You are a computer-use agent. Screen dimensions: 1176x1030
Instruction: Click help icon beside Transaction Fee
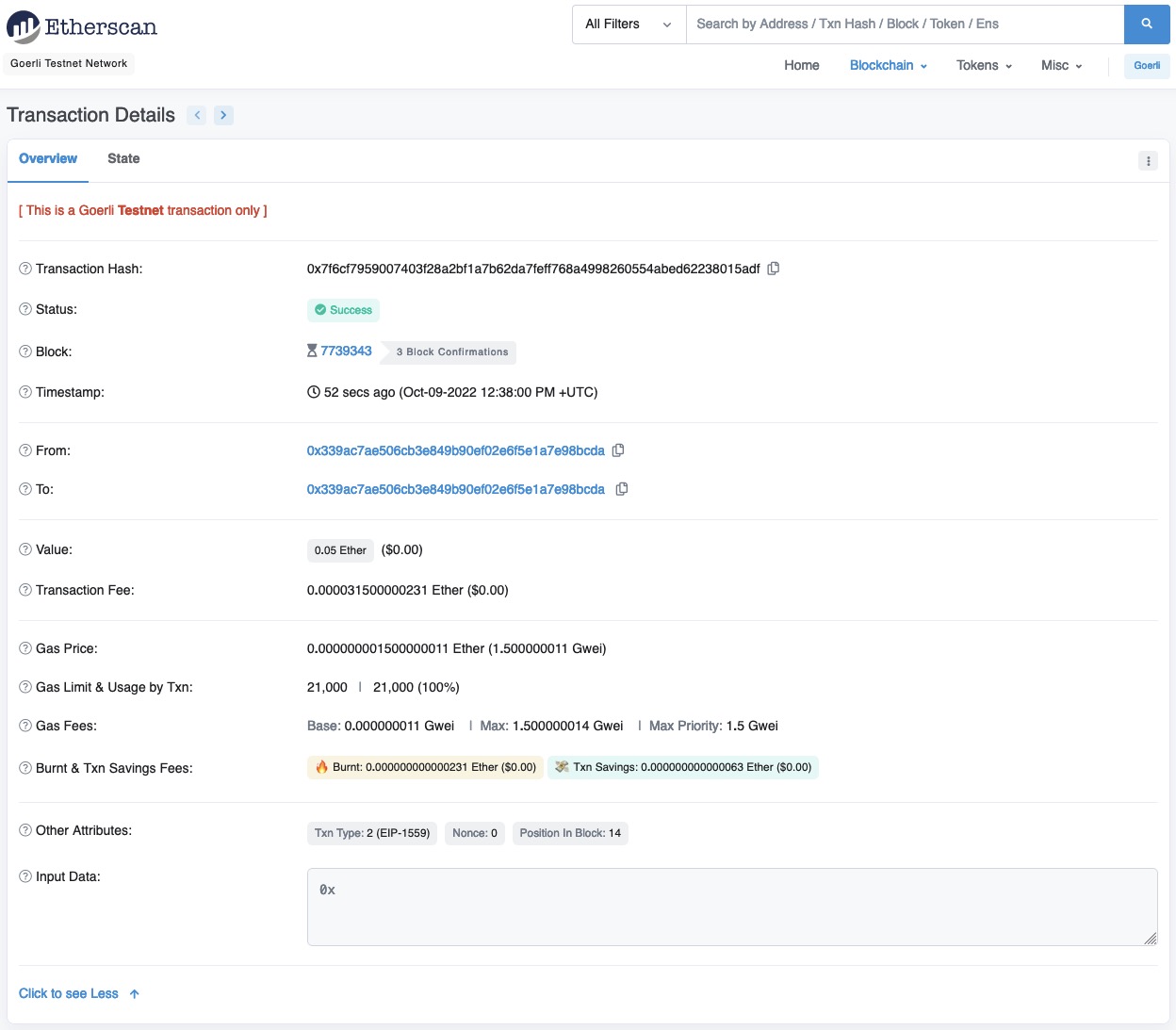pos(25,590)
